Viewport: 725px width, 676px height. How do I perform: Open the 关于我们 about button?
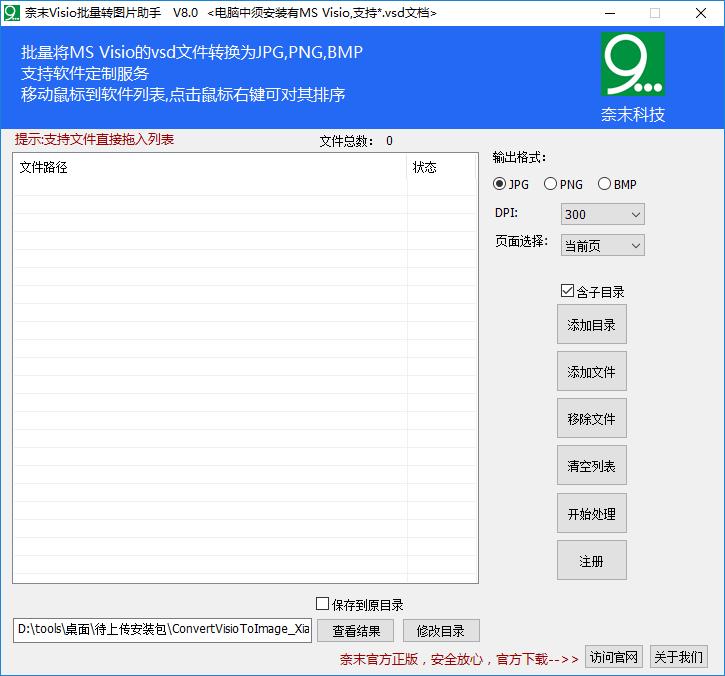[x=678, y=657]
